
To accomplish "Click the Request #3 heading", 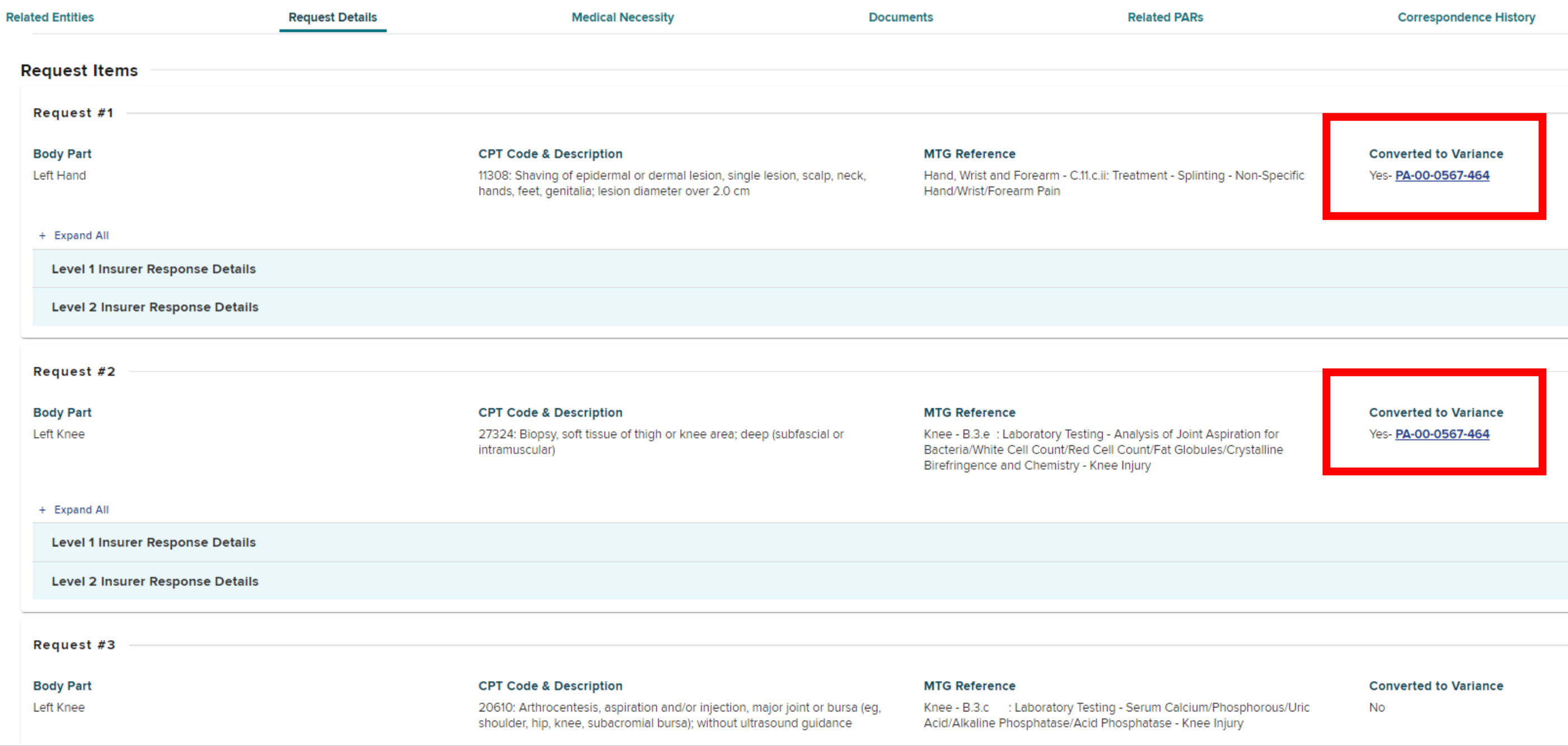I will (x=74, y=645).
